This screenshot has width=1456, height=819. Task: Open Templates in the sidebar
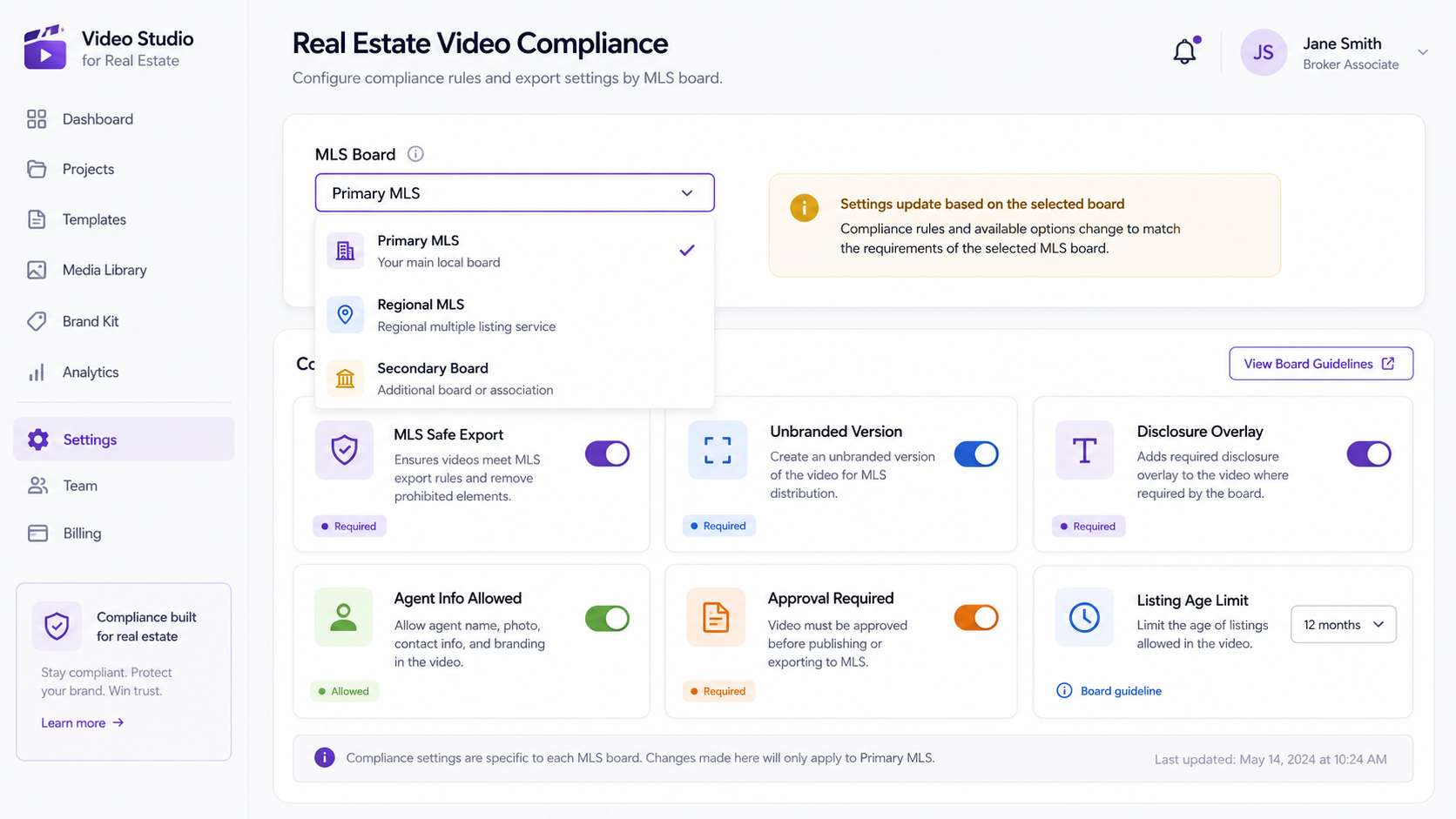[x=124, y=219]
